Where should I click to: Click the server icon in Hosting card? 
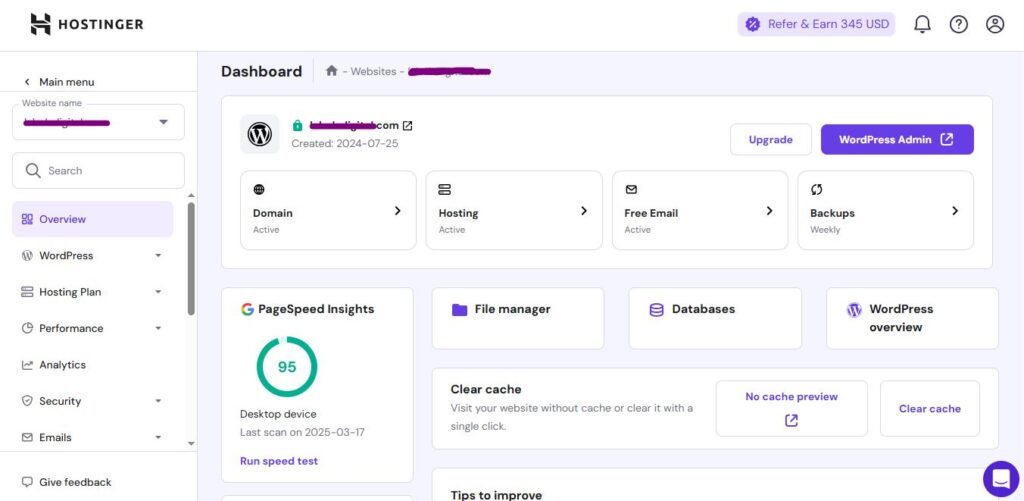[x=445, y=189]
